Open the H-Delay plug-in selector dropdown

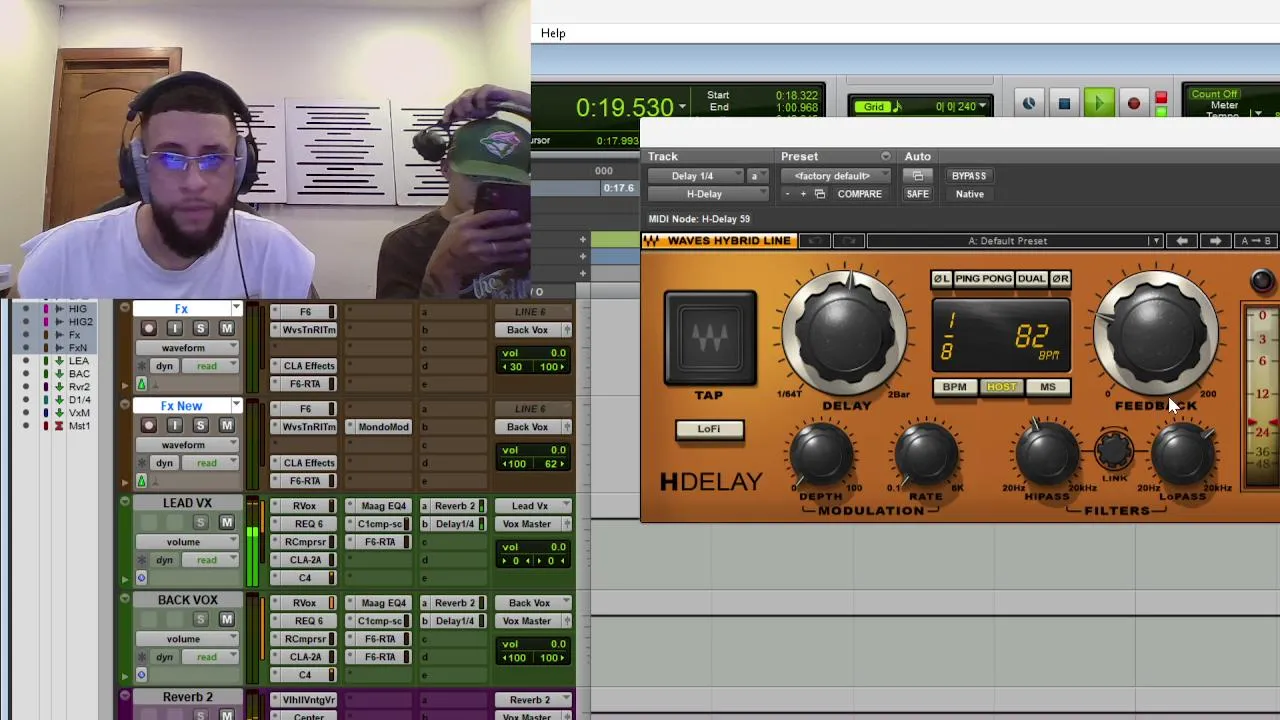tap(708, 194)
